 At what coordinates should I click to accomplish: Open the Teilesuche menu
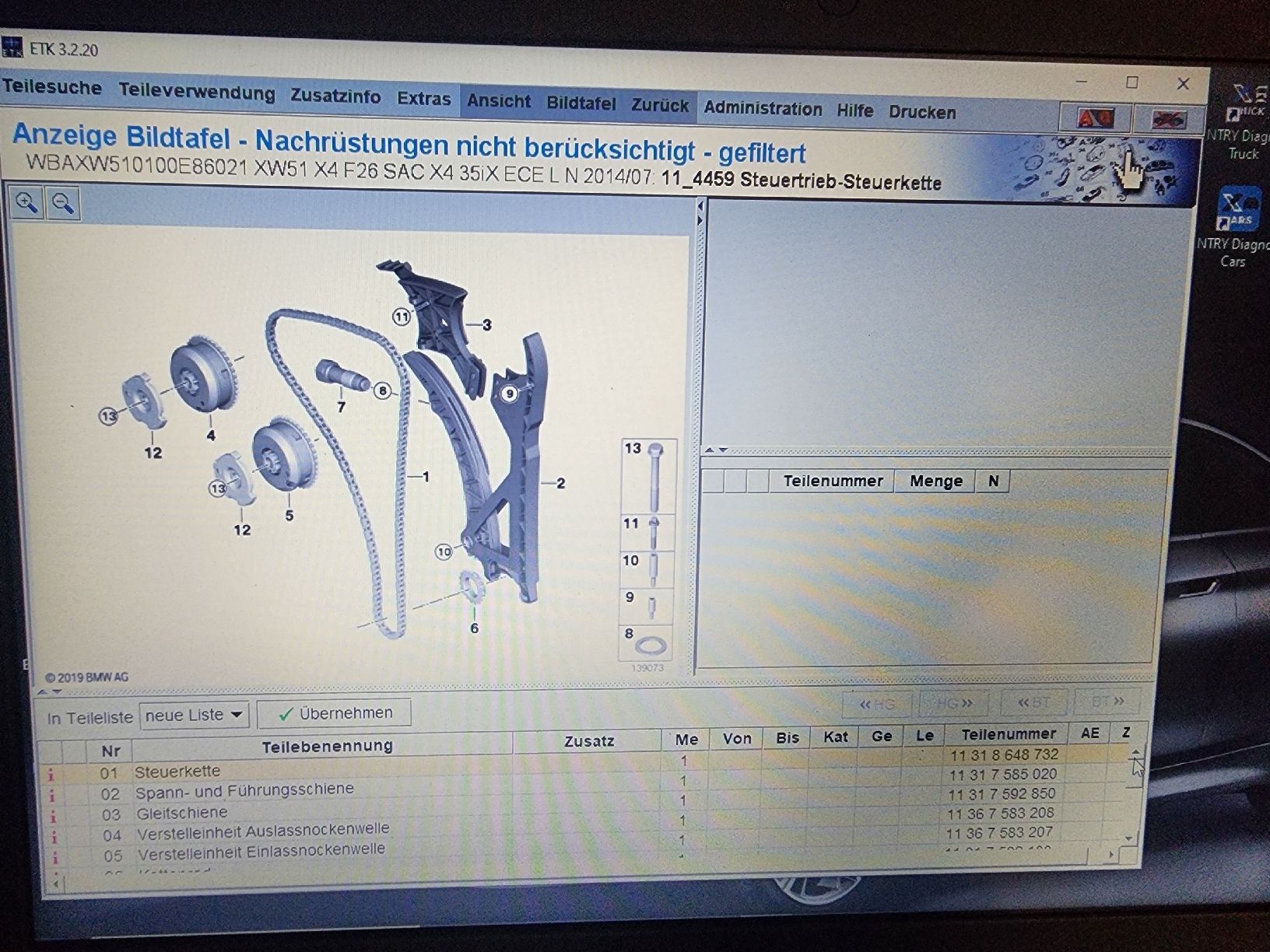(52, 88)
